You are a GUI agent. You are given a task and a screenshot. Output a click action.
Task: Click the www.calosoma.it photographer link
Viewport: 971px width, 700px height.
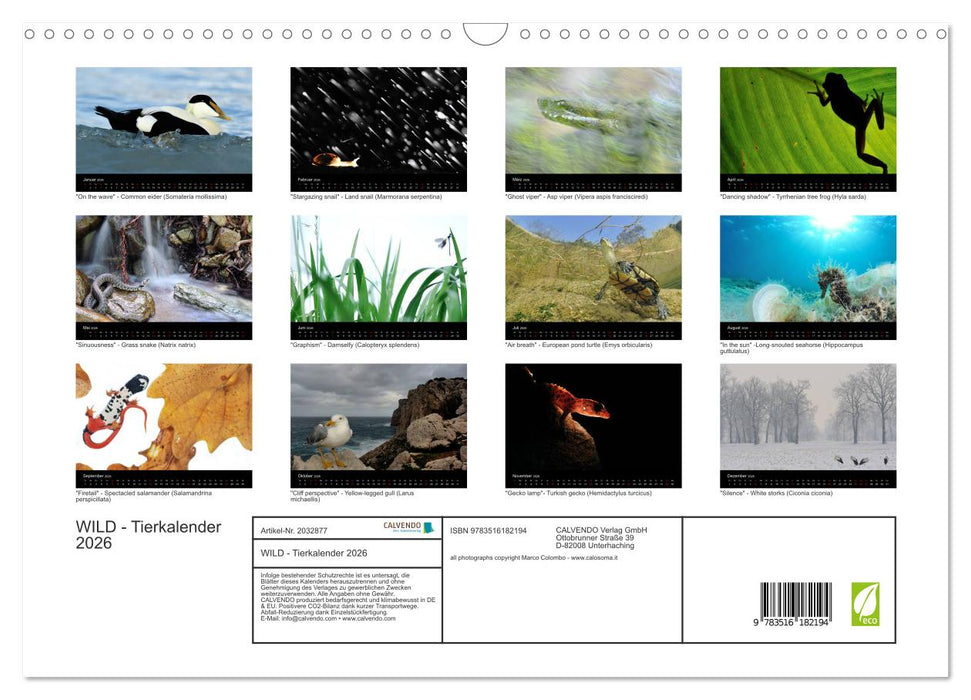pos(594,557)
